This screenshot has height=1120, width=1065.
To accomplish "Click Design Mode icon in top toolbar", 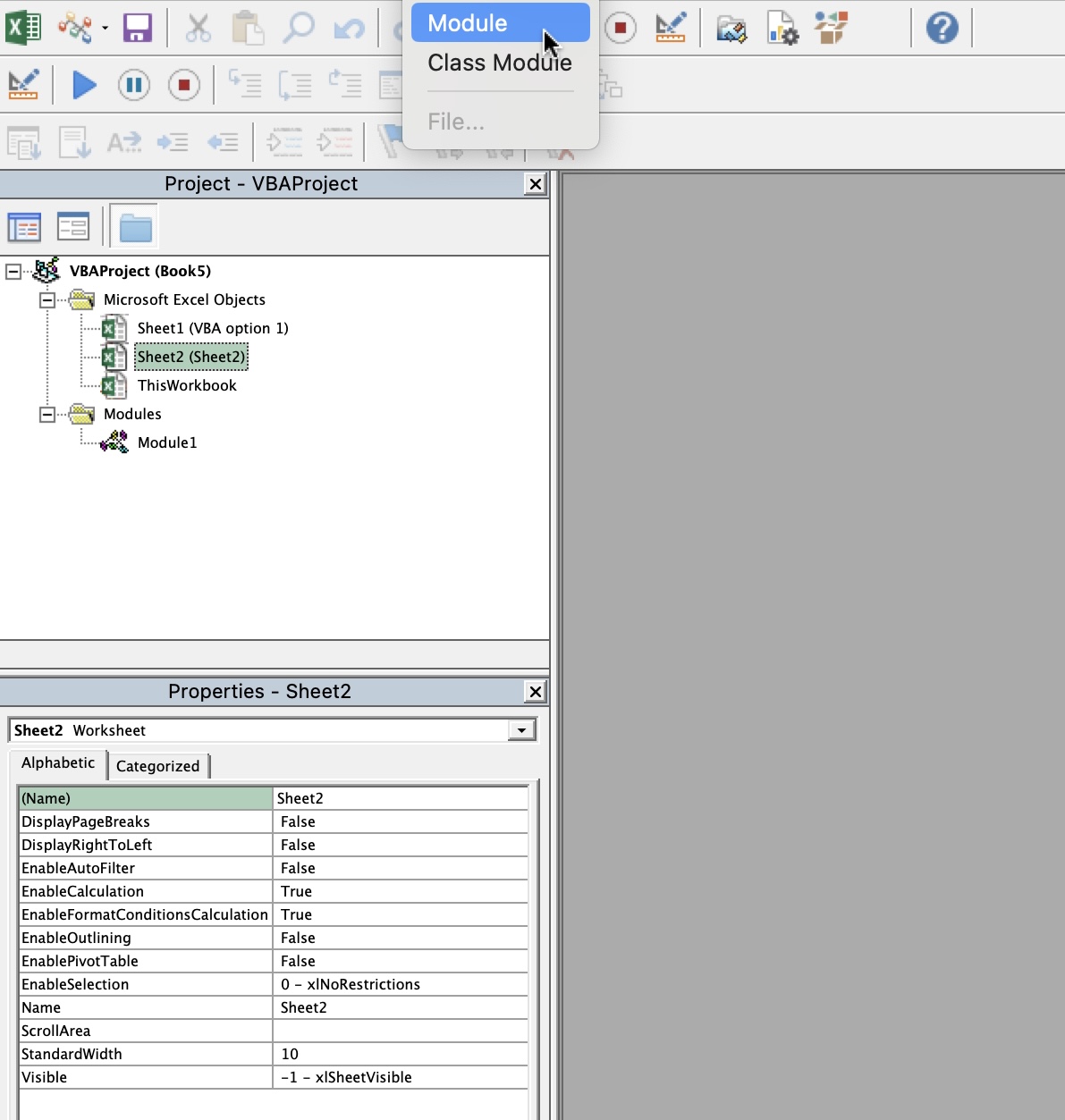I will tap(670, 27).
